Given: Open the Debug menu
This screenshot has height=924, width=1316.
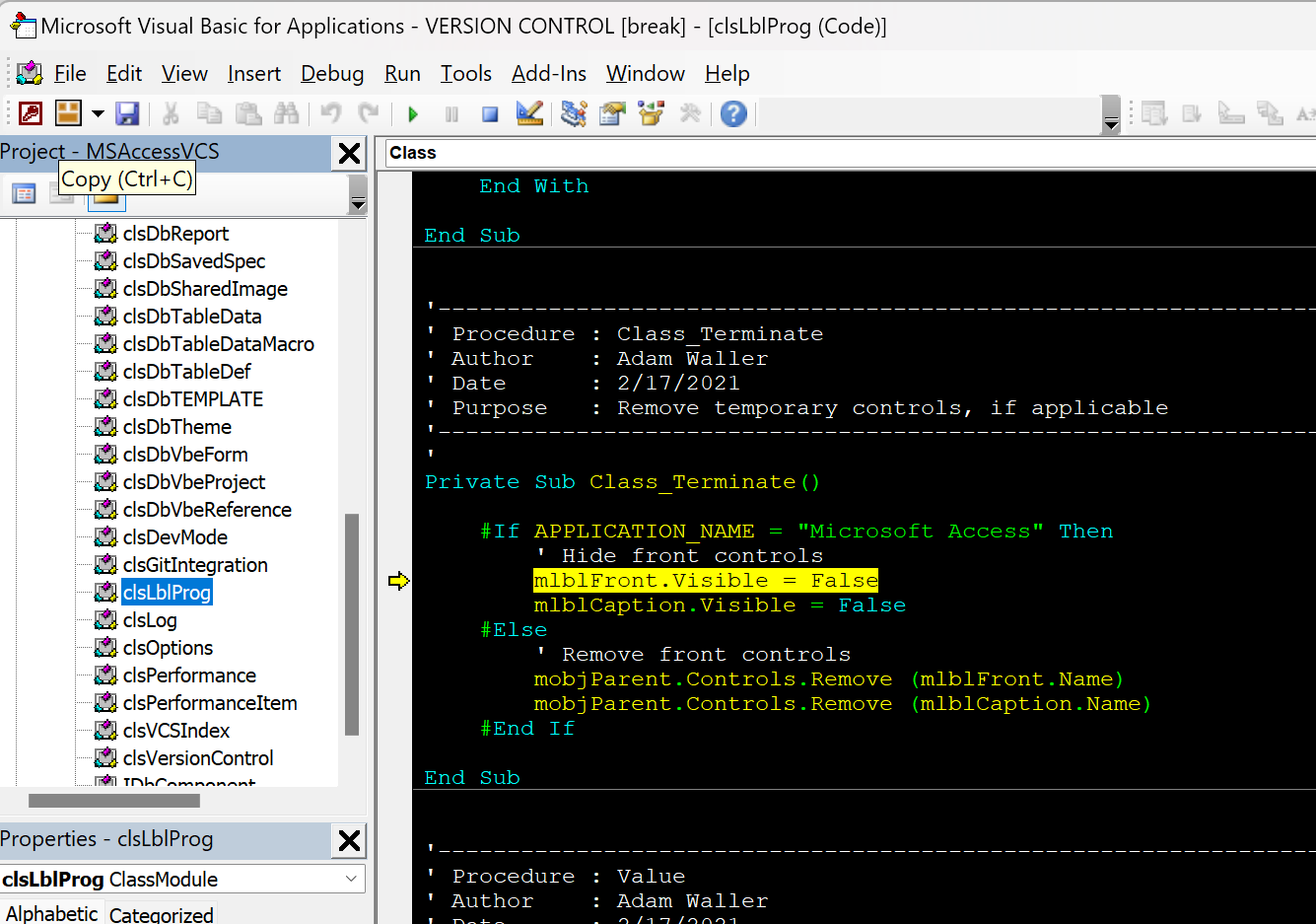Looking at the screenshot, I should (331, 74).
